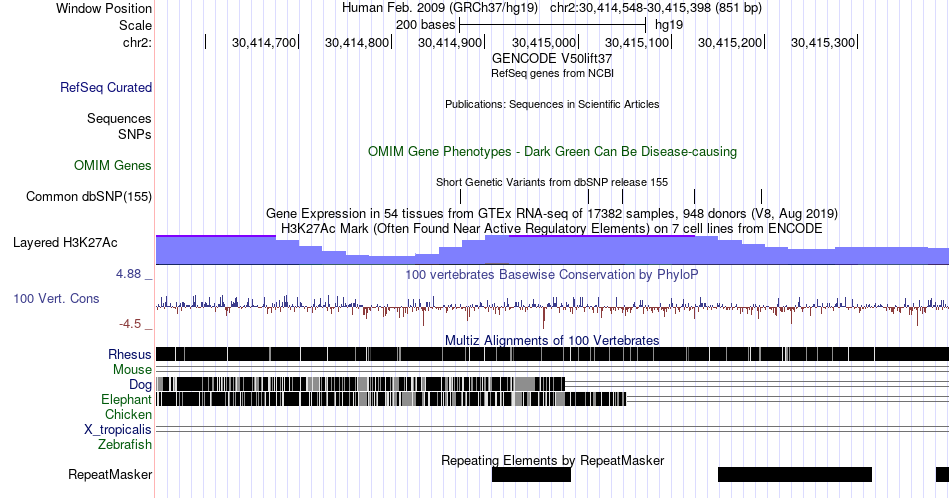950x498 pixels.
Task: Click the Layered H3K27Ac track label
Action: click(65, 242)
